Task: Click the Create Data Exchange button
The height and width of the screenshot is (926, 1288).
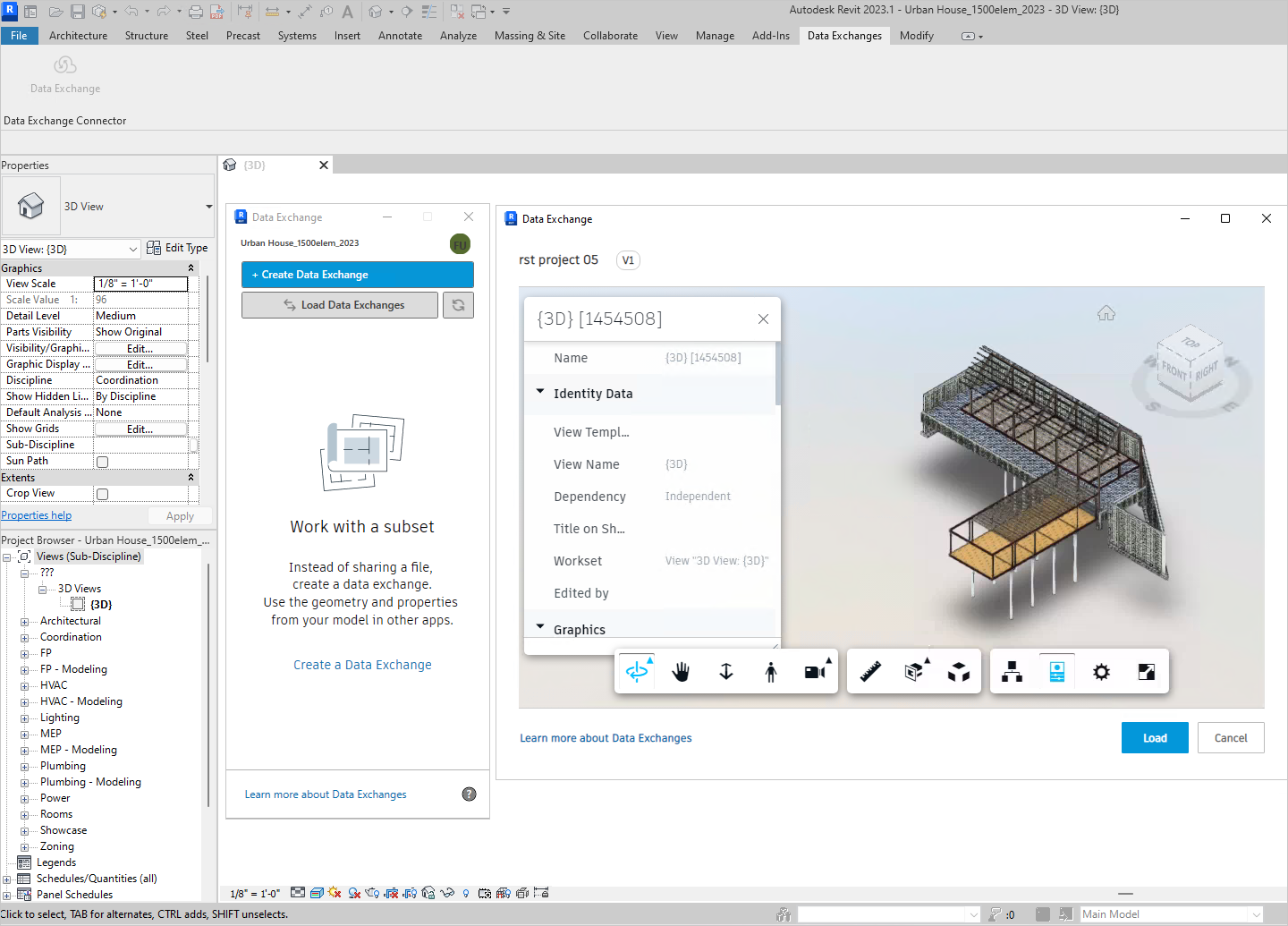Action: pos(357,275)
